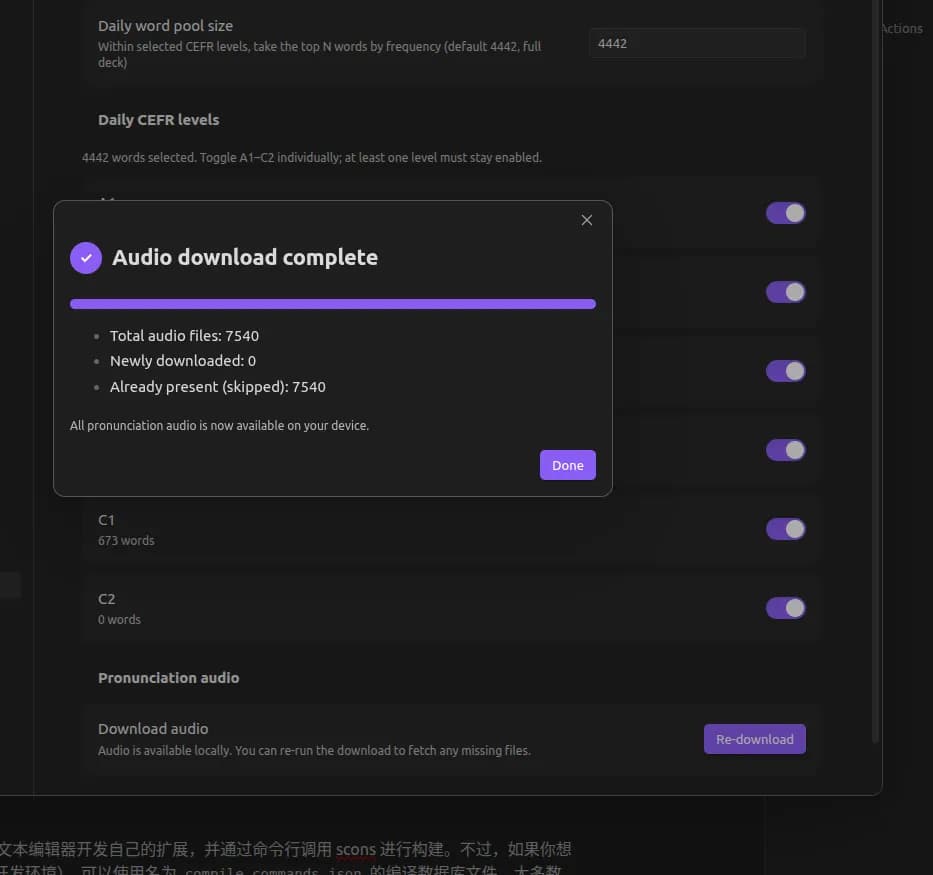Click the Download audio setting label
933x875 pixels.
click(x=153, y=729)
